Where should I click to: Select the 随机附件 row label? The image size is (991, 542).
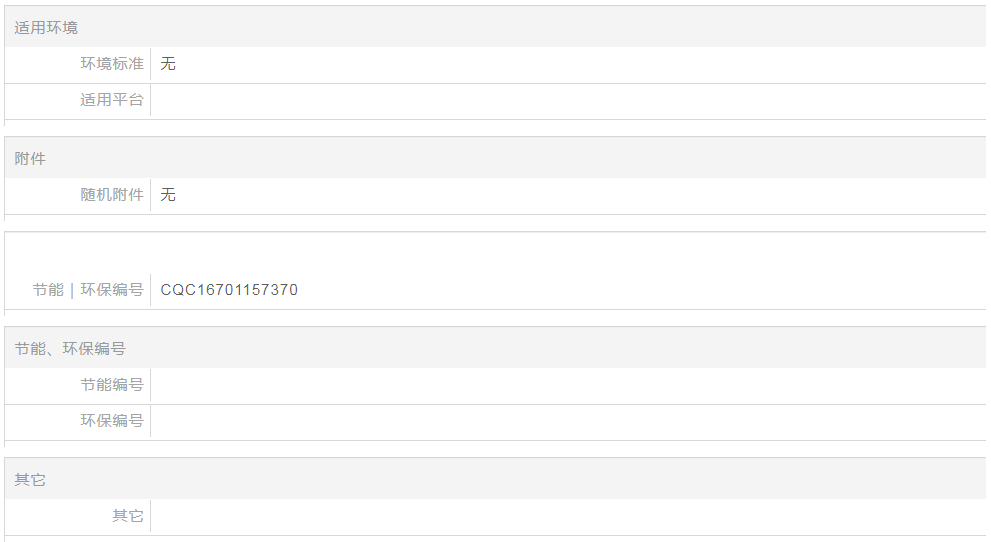[112, 195]
